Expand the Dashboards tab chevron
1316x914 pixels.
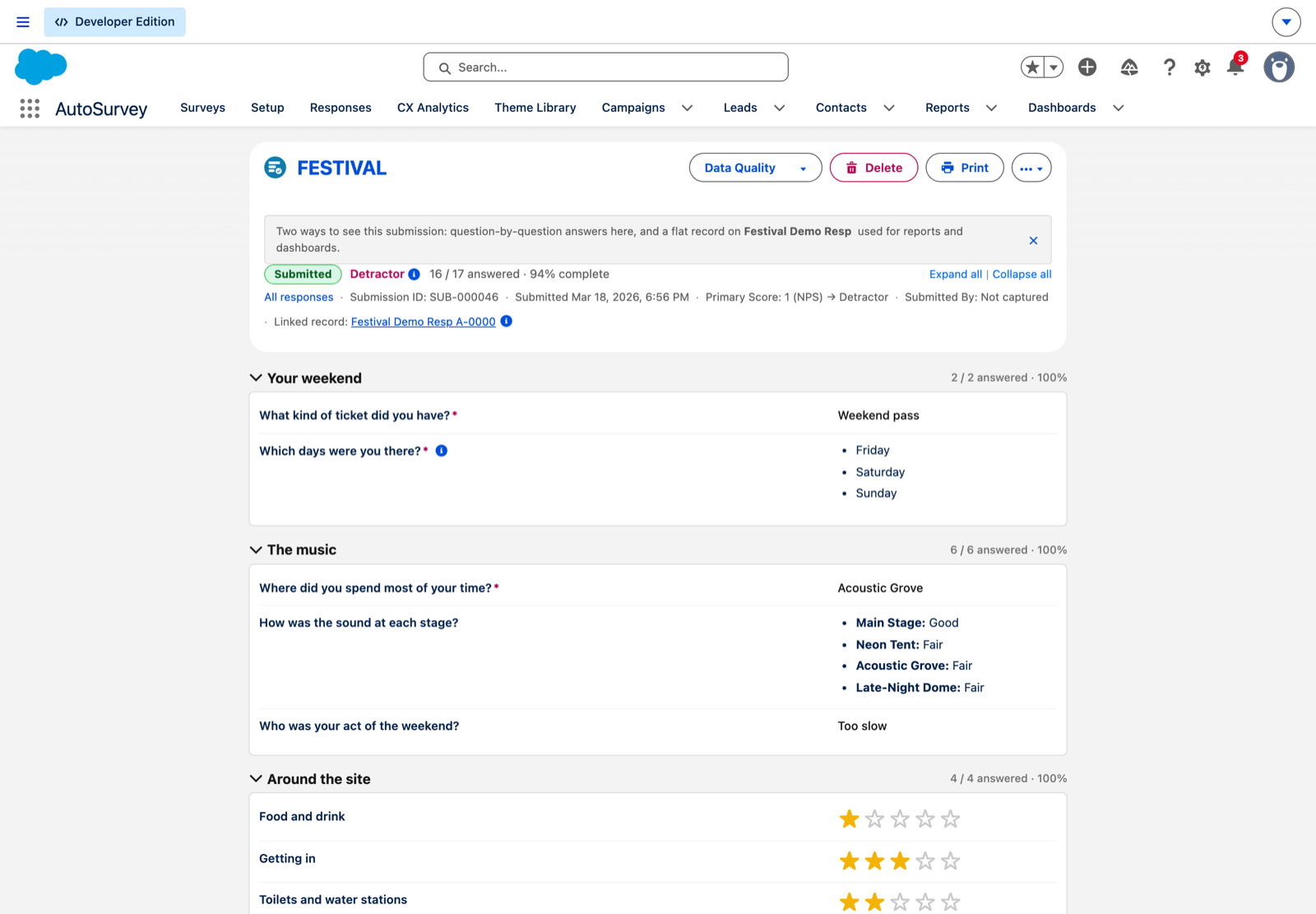[1119, 108]
